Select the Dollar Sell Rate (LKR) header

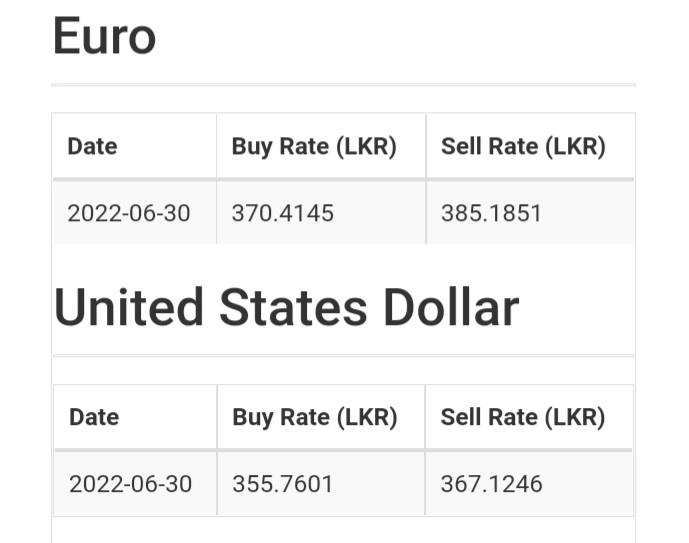(x=523, y=417)
